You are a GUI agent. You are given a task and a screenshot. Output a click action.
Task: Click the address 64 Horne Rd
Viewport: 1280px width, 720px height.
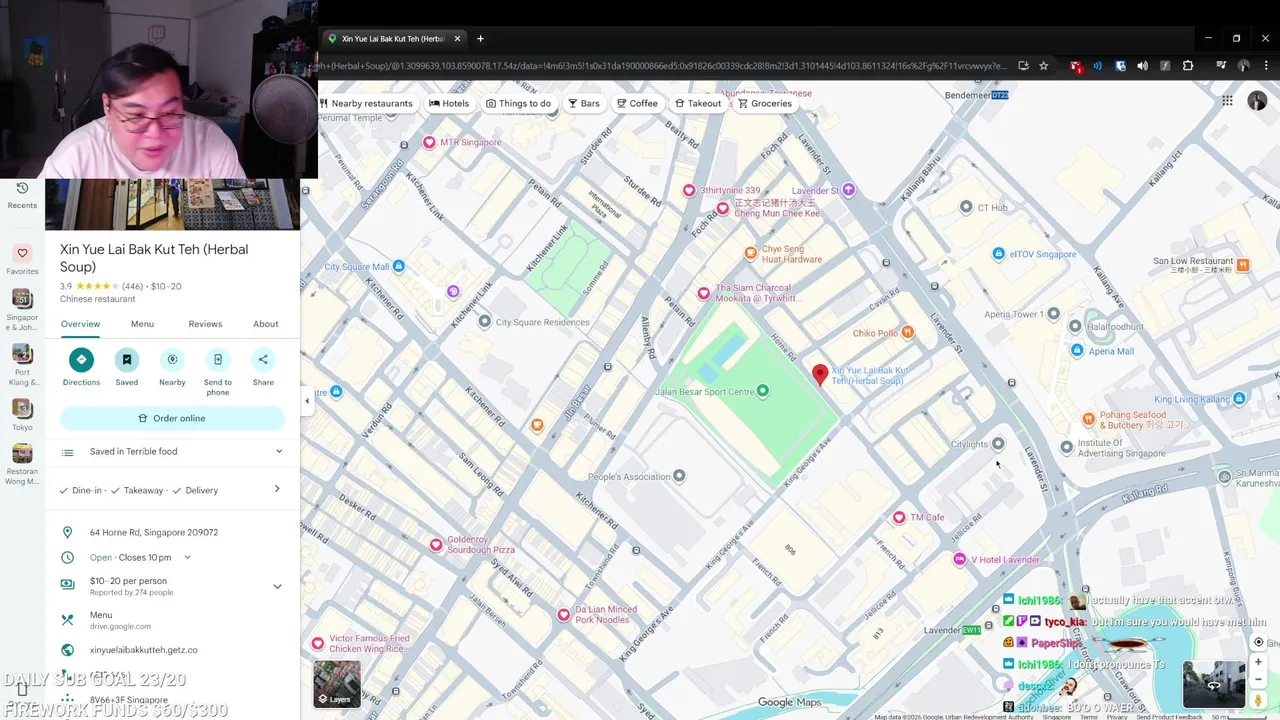(154, 532)
